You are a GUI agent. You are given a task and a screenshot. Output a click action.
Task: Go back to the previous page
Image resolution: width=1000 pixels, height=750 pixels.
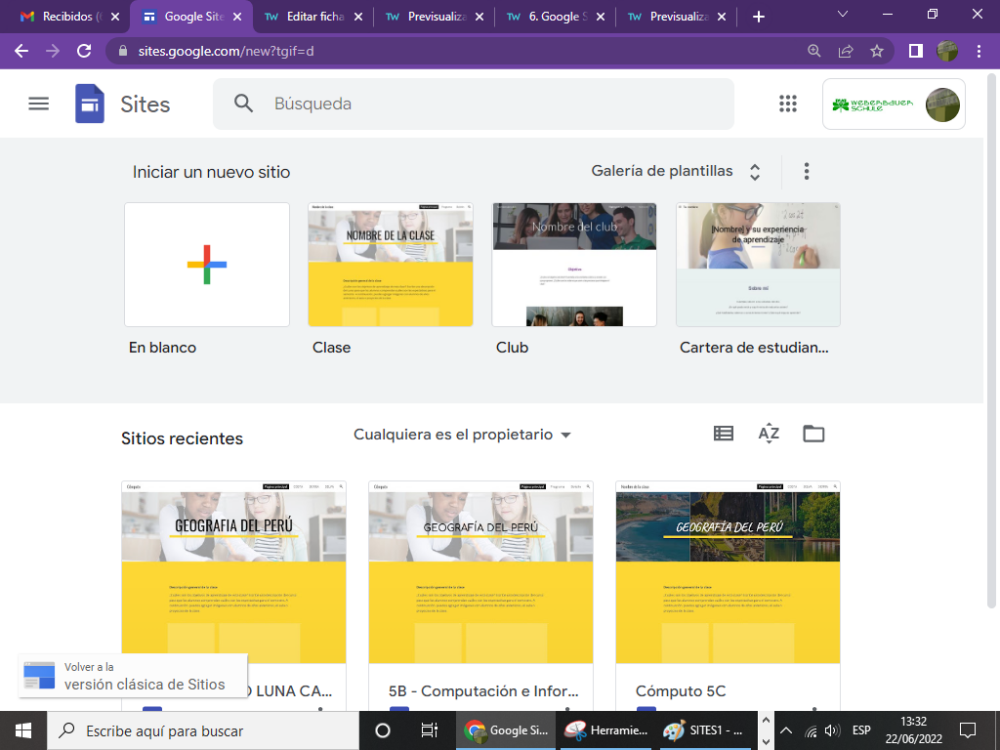(22, 51)
